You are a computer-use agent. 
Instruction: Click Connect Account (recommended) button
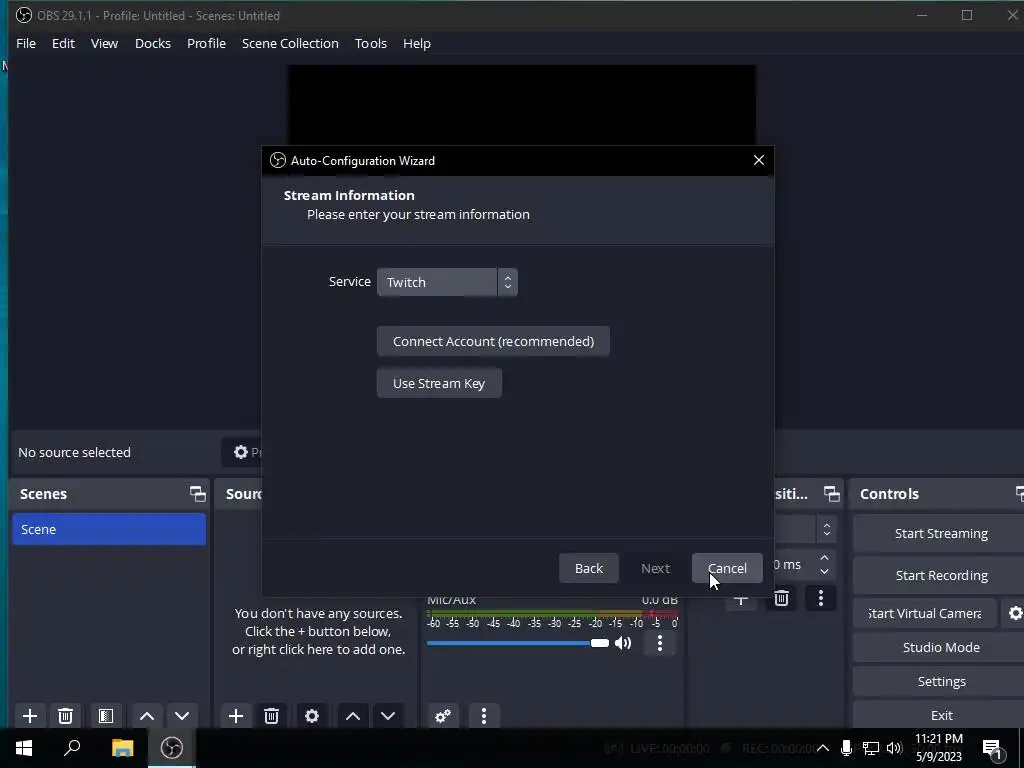coord(493,342)
